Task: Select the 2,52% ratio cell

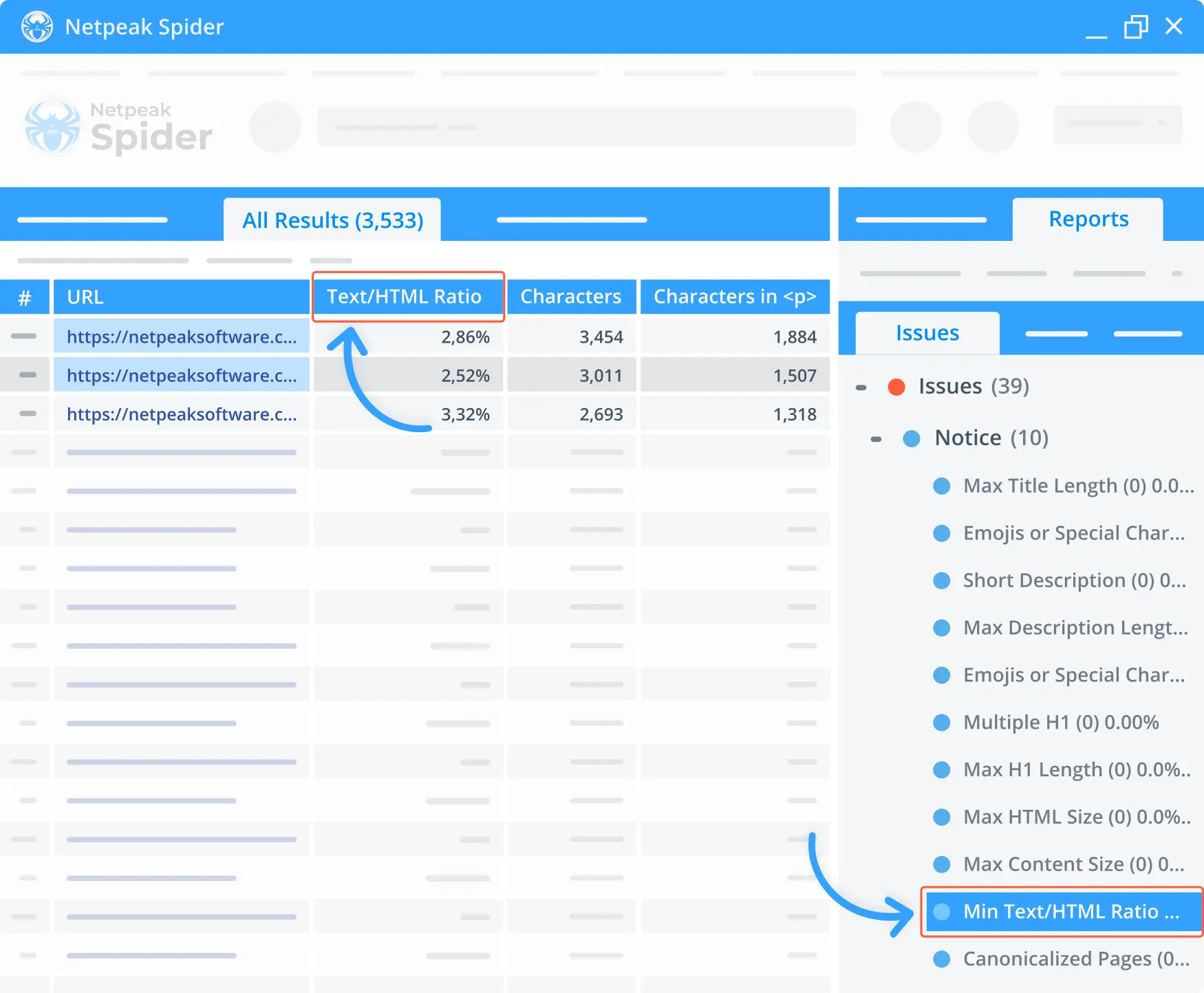Action: (409, 375)
